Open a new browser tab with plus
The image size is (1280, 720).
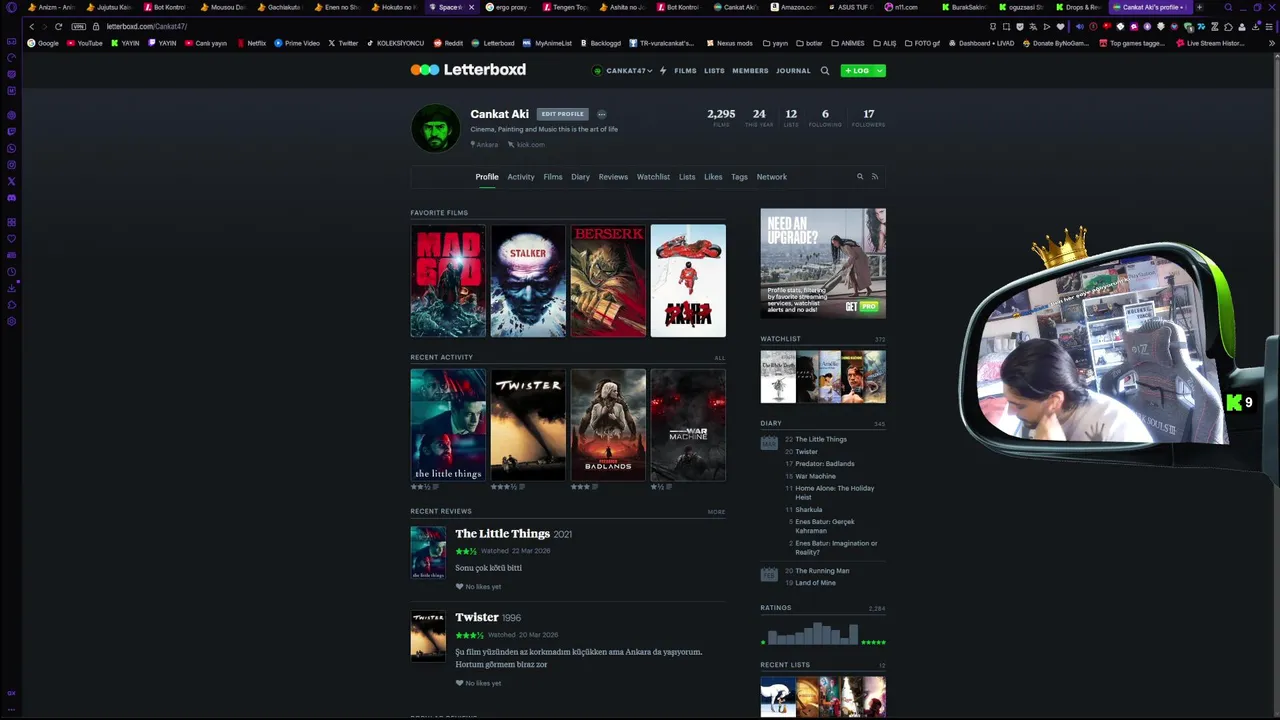1199,7
